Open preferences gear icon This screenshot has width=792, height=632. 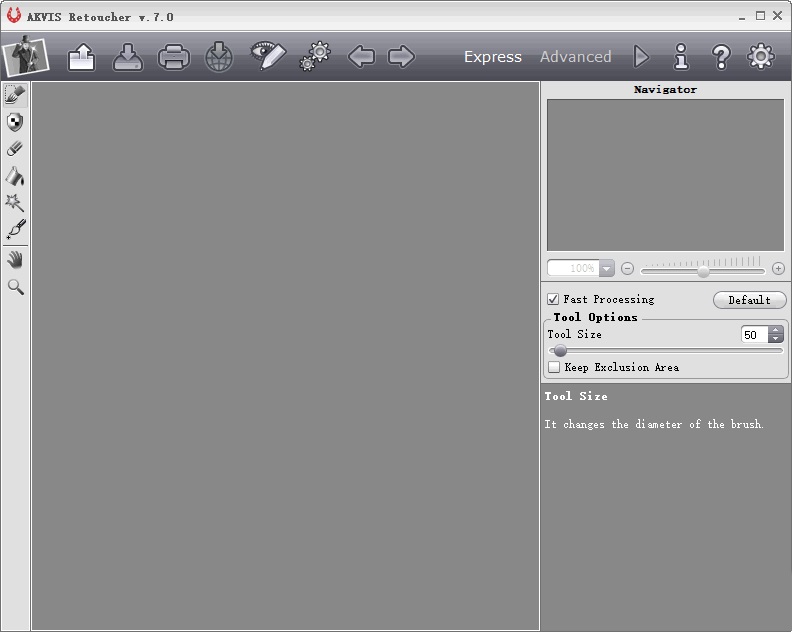761,56
